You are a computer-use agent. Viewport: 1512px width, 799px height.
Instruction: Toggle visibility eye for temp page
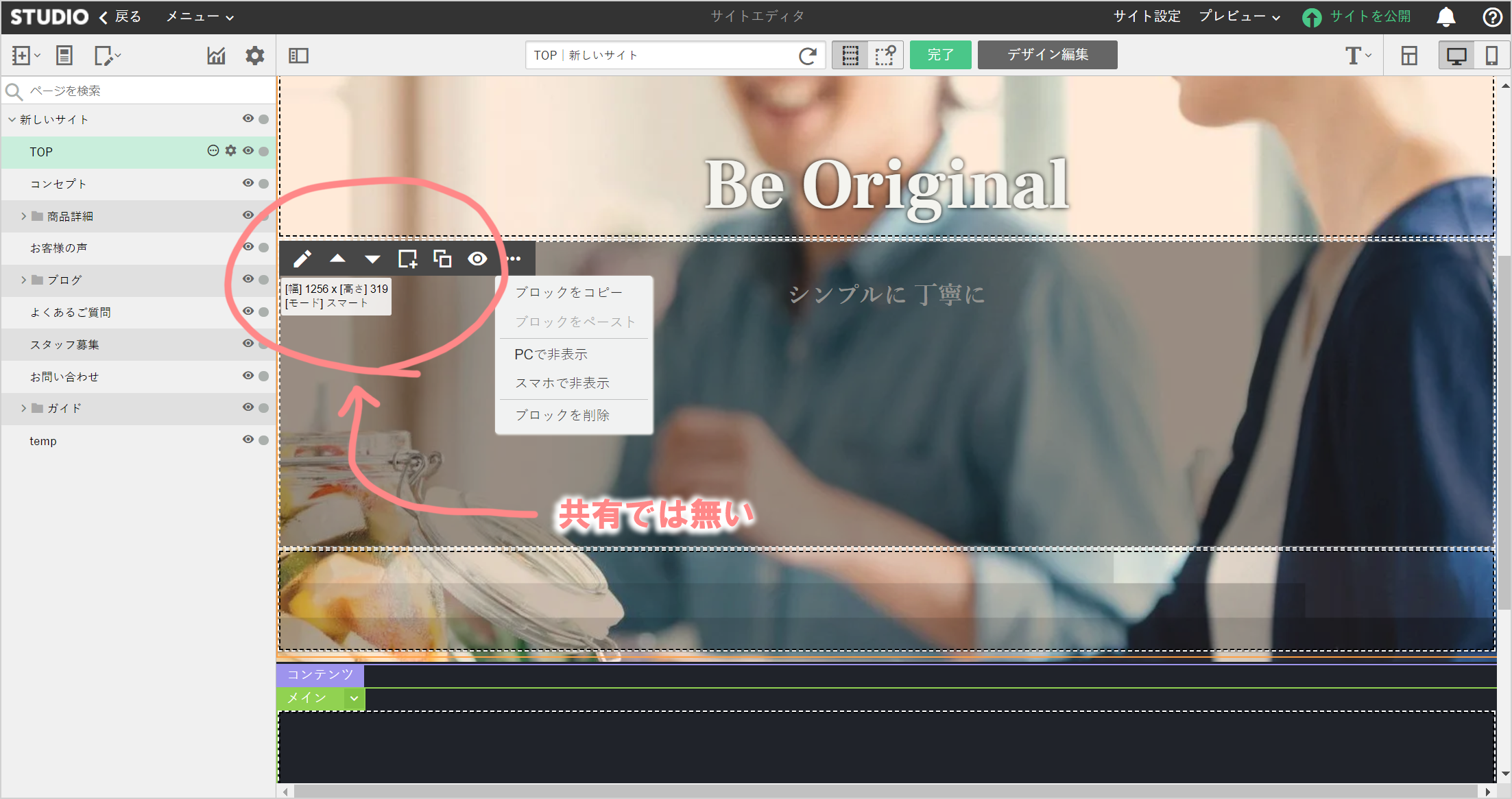tap(248, 440)
